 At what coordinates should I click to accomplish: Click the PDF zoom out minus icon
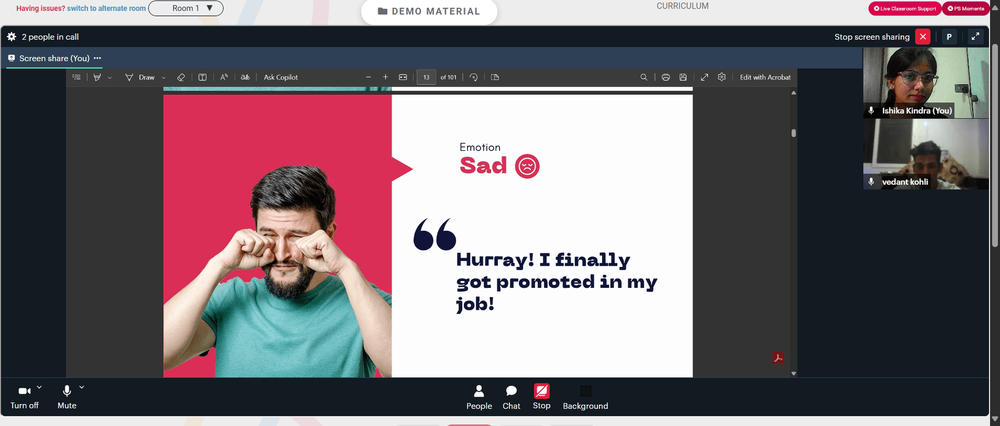368,77
